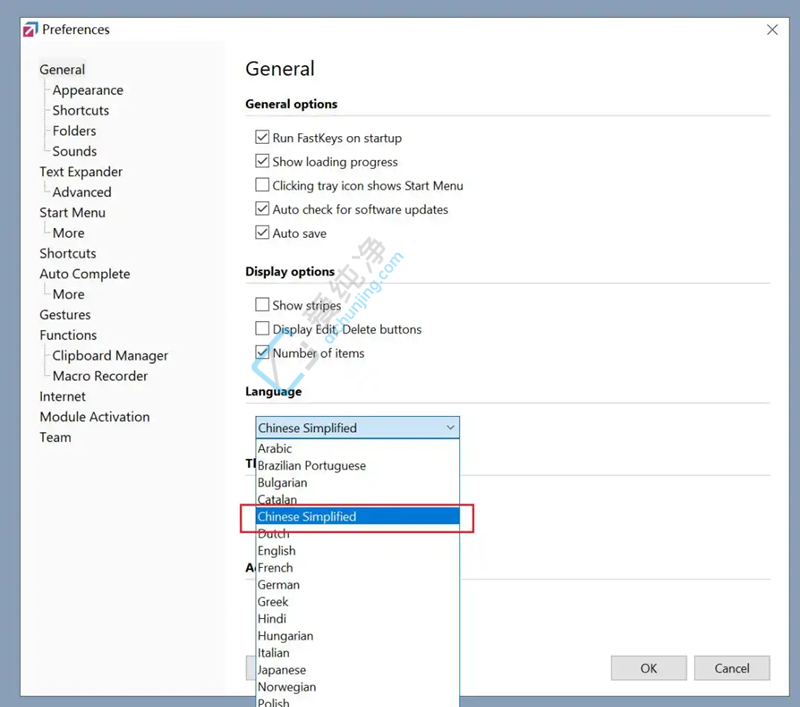Select Catalan in the language list
This screenshot has width=800, height=707.
357,499
